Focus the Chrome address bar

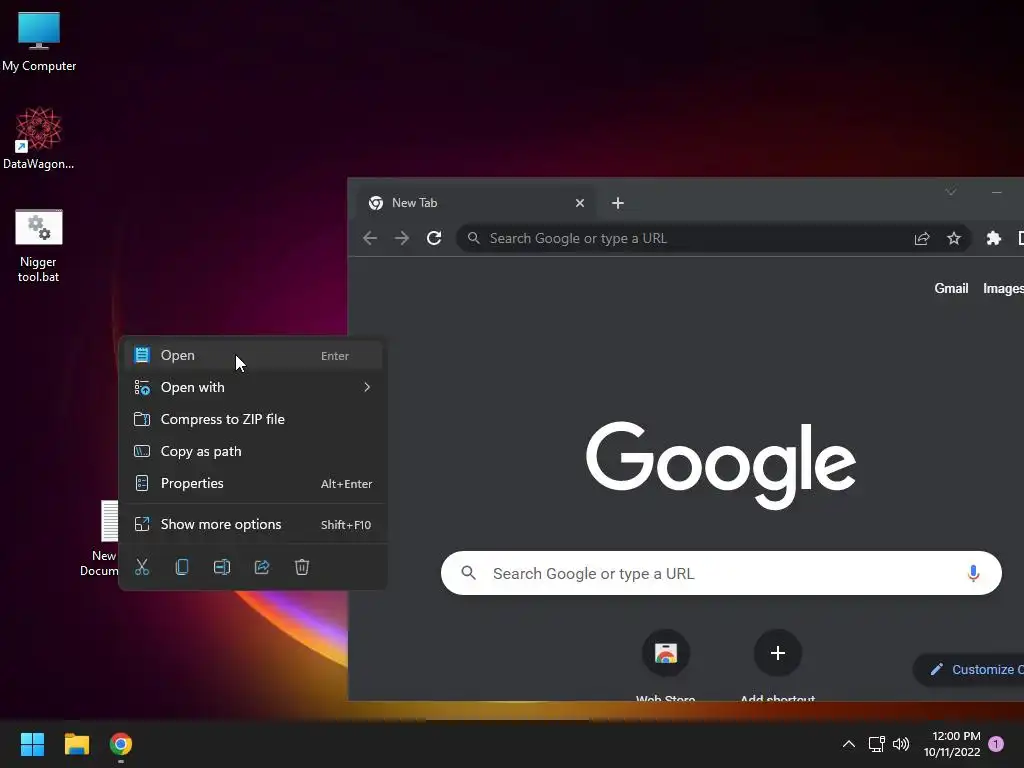point(686,238)
